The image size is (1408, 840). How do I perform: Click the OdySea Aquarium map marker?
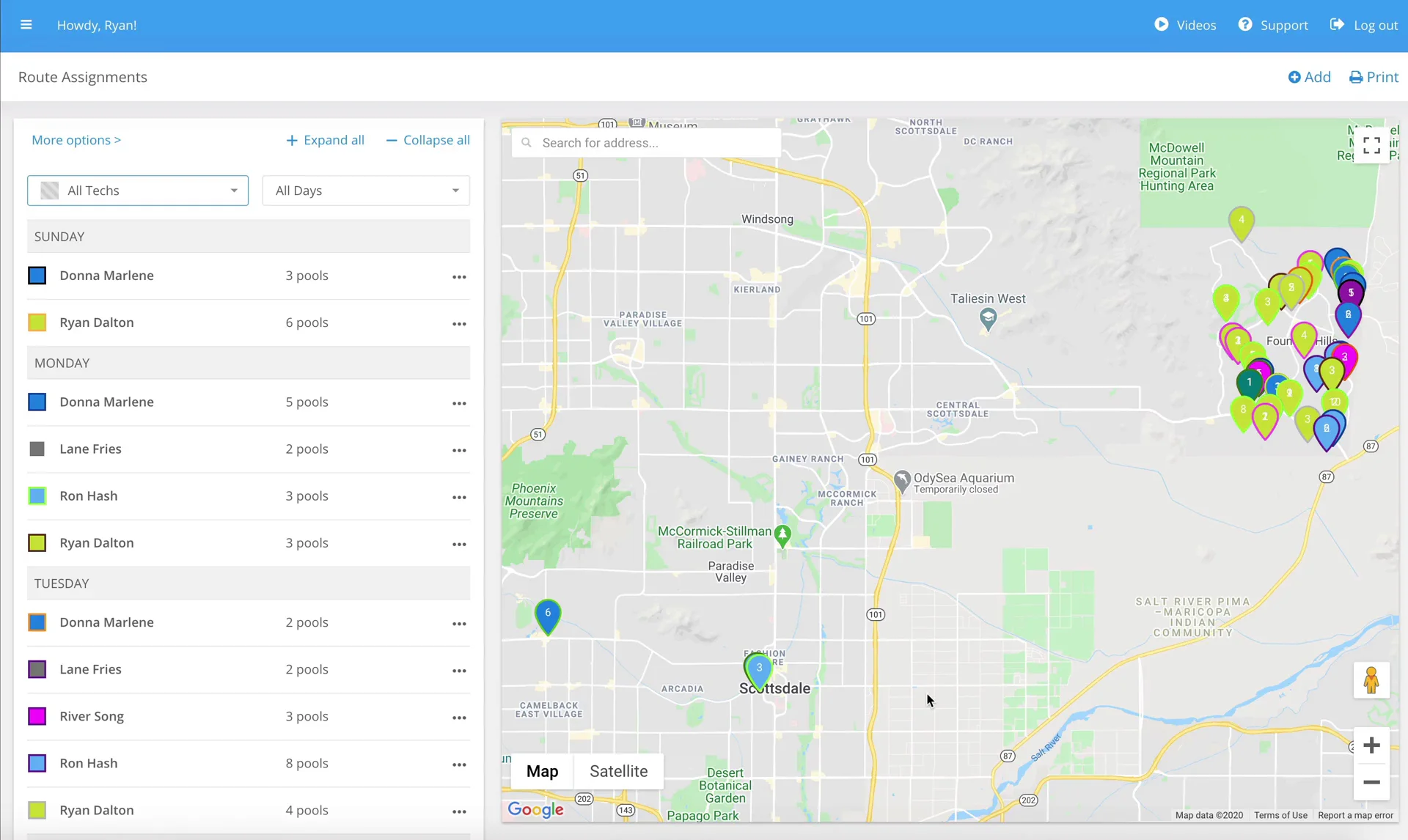[x=902, y=482]
